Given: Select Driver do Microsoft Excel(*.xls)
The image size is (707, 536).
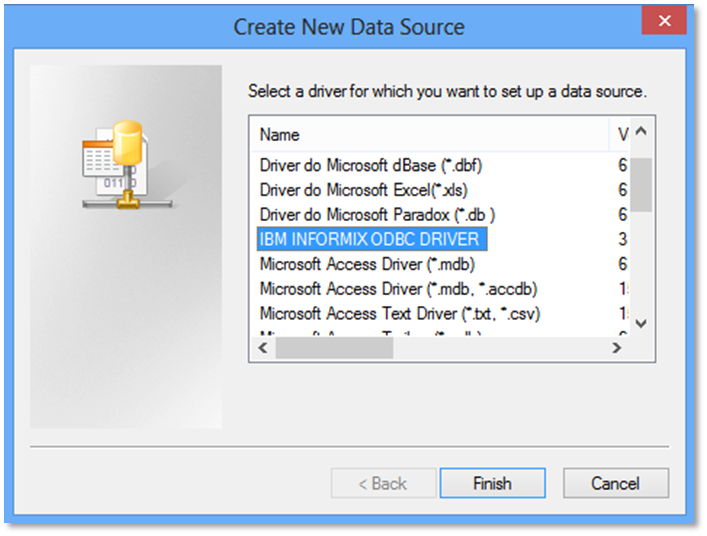Looking at the screenshot, I should click(x=363, y=190).
